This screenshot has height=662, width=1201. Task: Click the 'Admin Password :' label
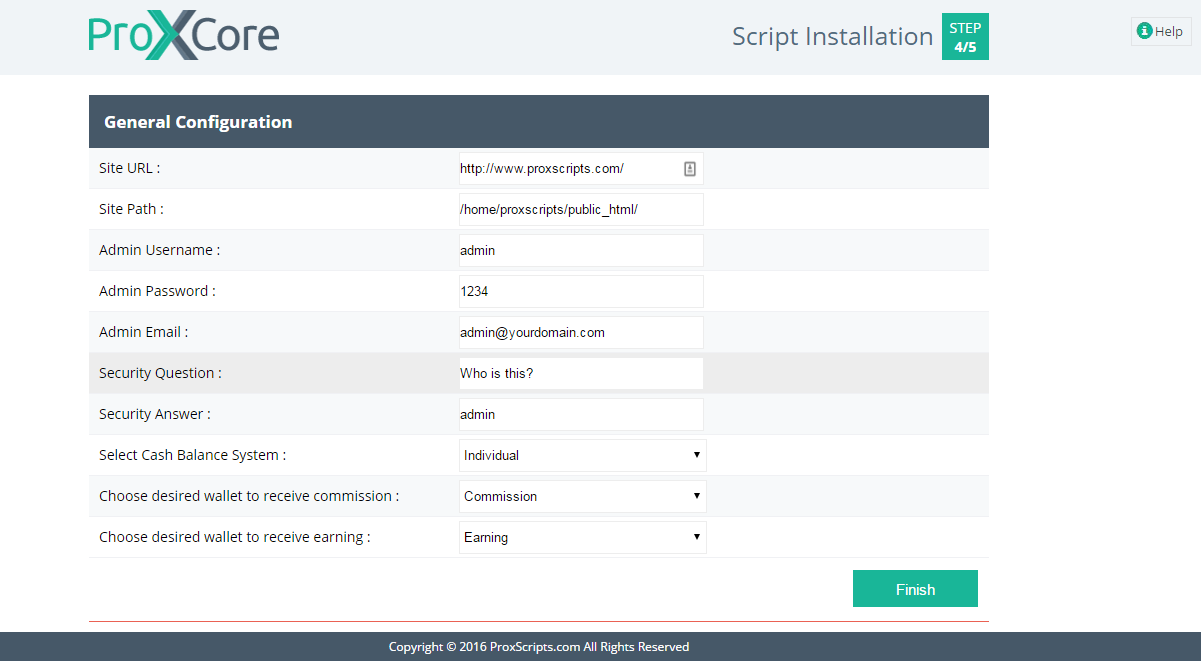pyautogui.click(x=157, y=291)
